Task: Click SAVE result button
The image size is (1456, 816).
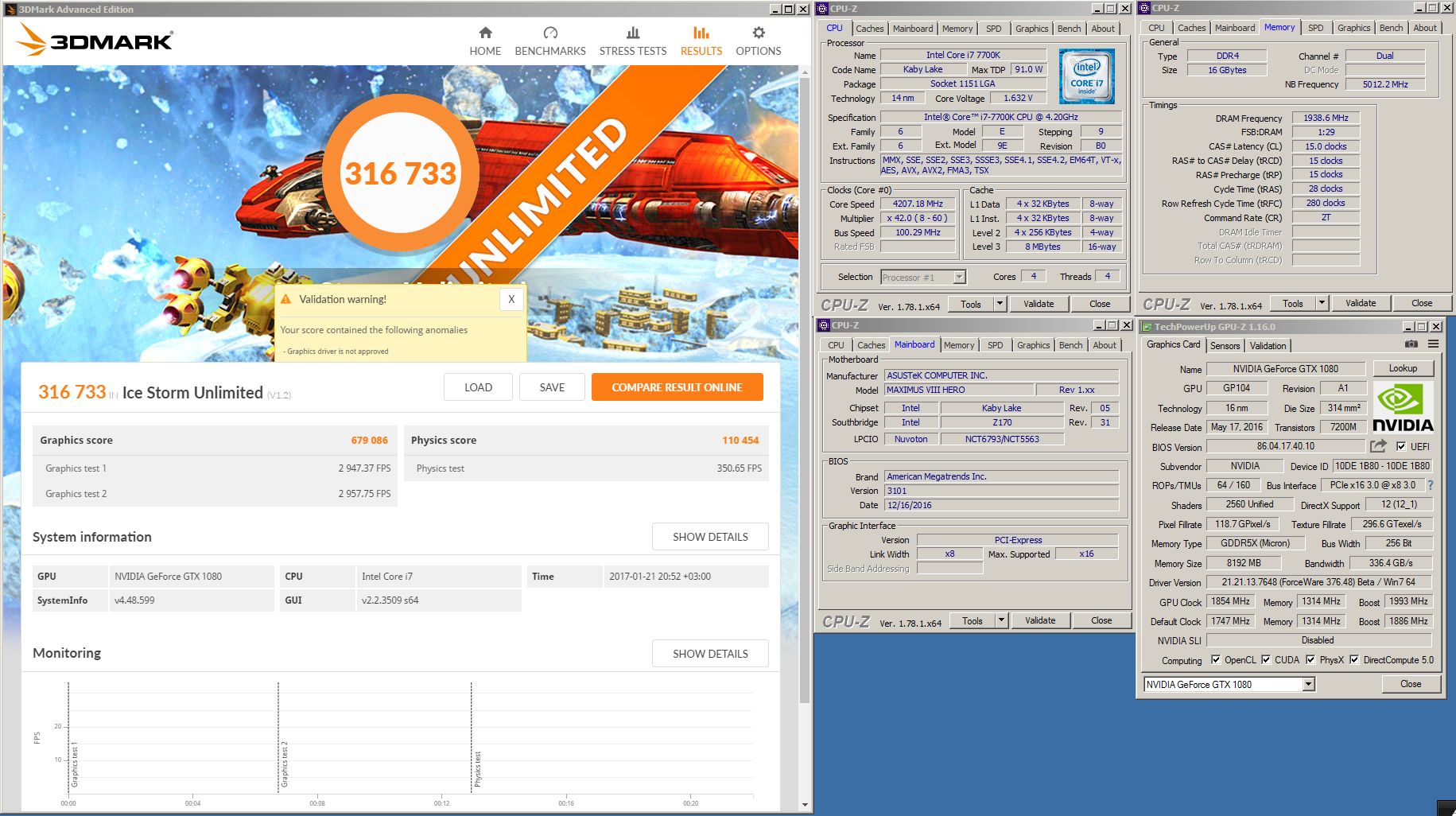Action: (x=552, y=387)
